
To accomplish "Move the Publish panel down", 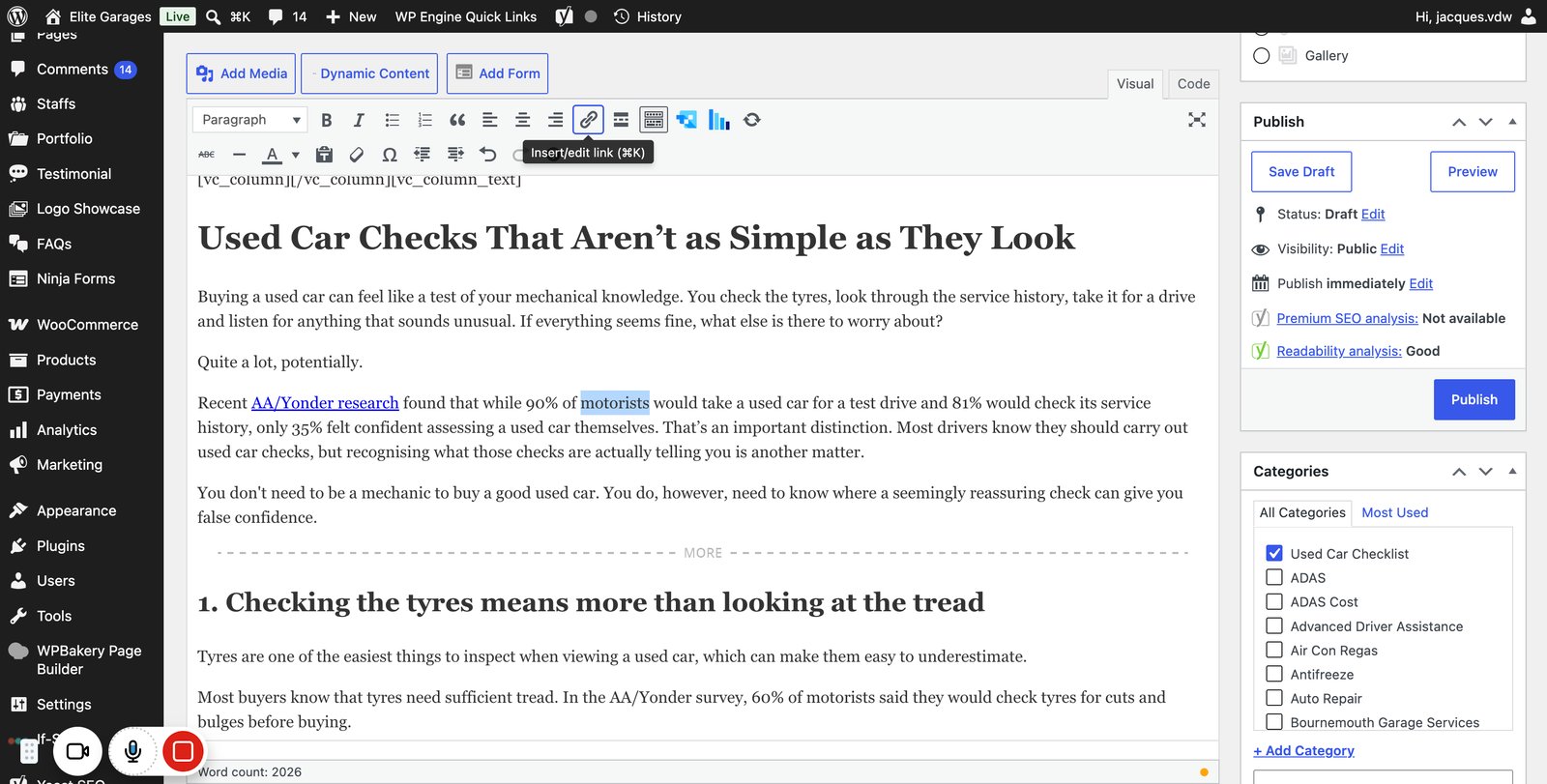I will (1486, 122).
